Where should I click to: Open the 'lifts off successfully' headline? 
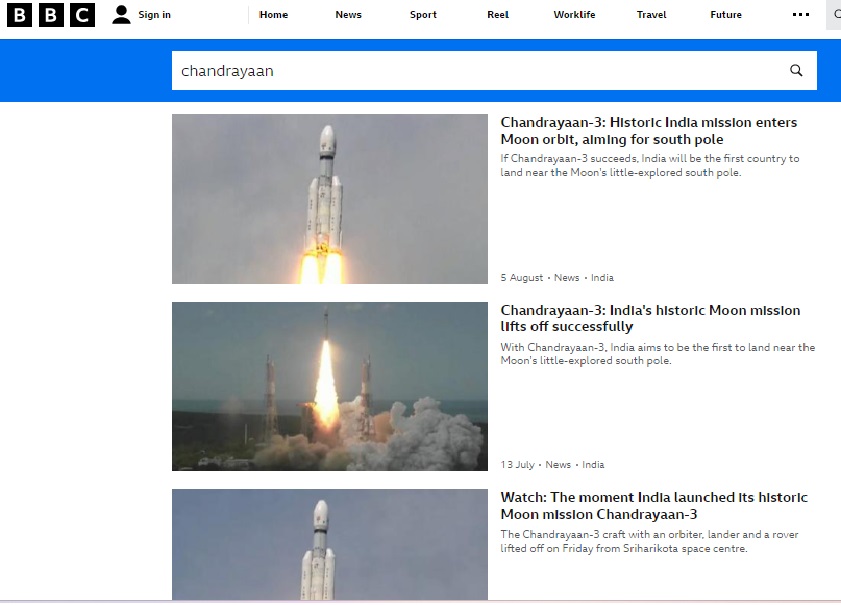(x=648, y=318)
